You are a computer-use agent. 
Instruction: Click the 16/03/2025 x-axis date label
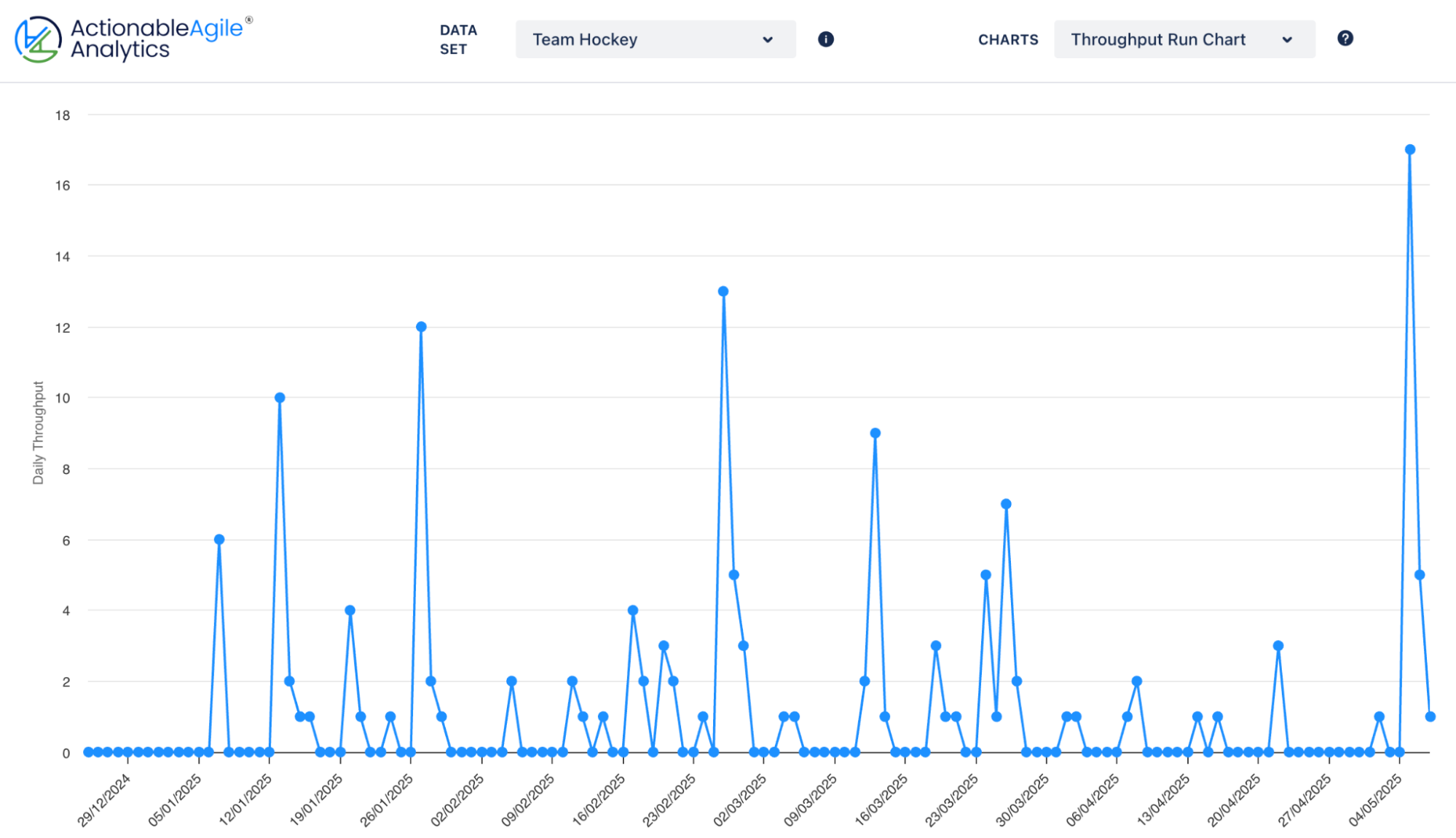pyautogui.click(x=881, y=799)
